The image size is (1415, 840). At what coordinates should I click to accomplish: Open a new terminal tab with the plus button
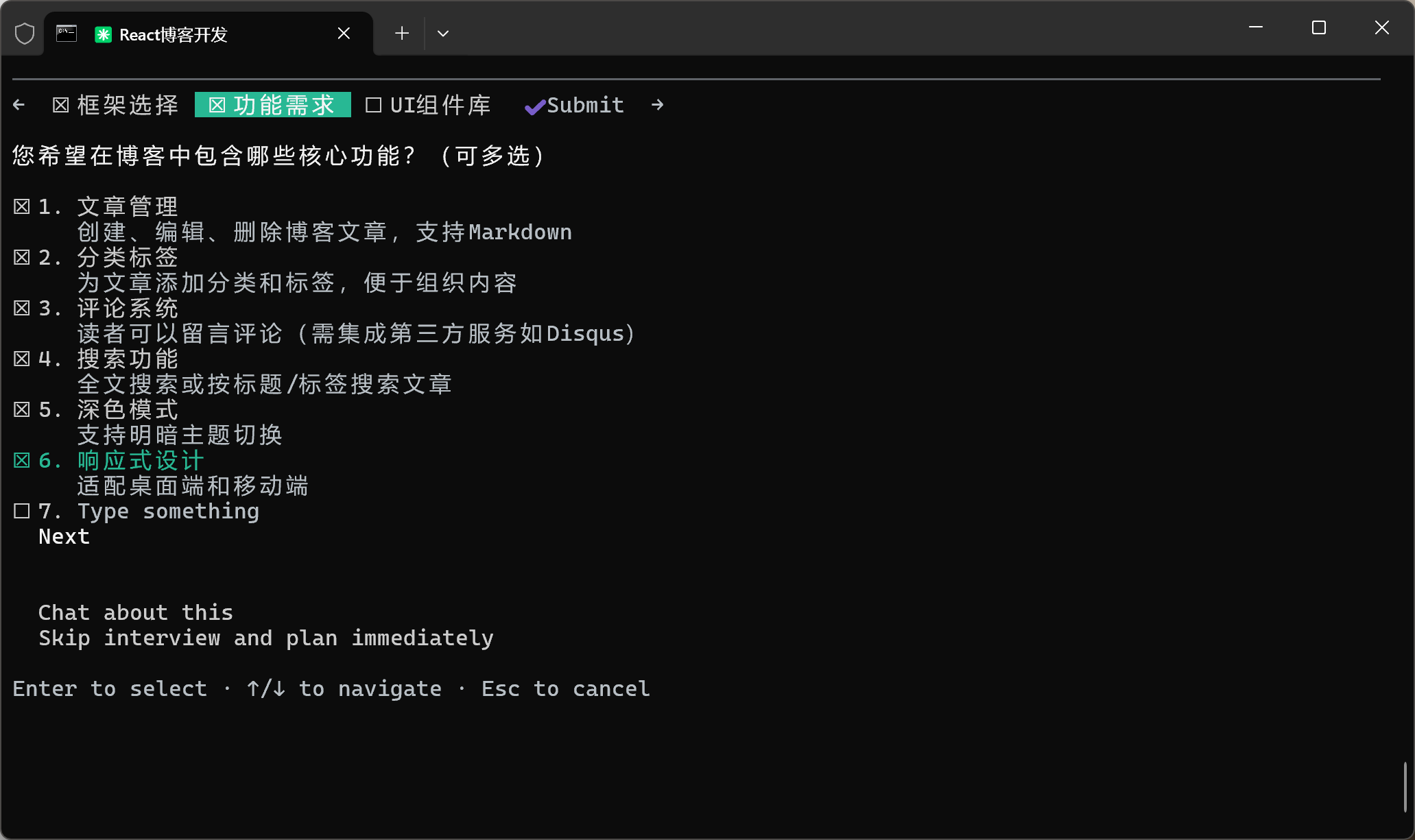click(402, 34)
